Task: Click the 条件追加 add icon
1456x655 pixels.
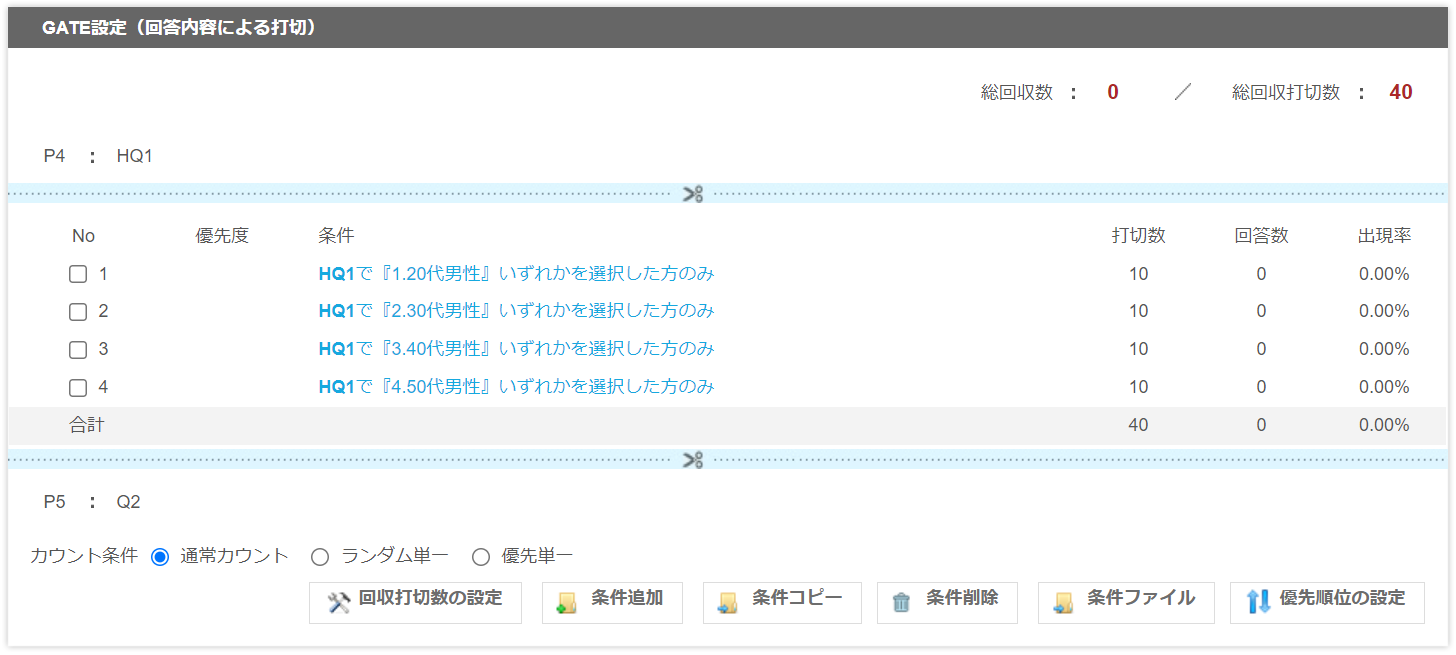Action: point(567,602)
